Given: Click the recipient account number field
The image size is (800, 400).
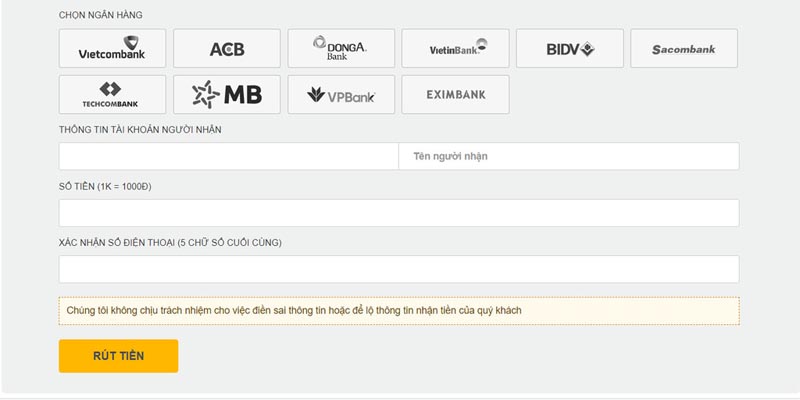Looking at the screenshot, I should point(228,156).
